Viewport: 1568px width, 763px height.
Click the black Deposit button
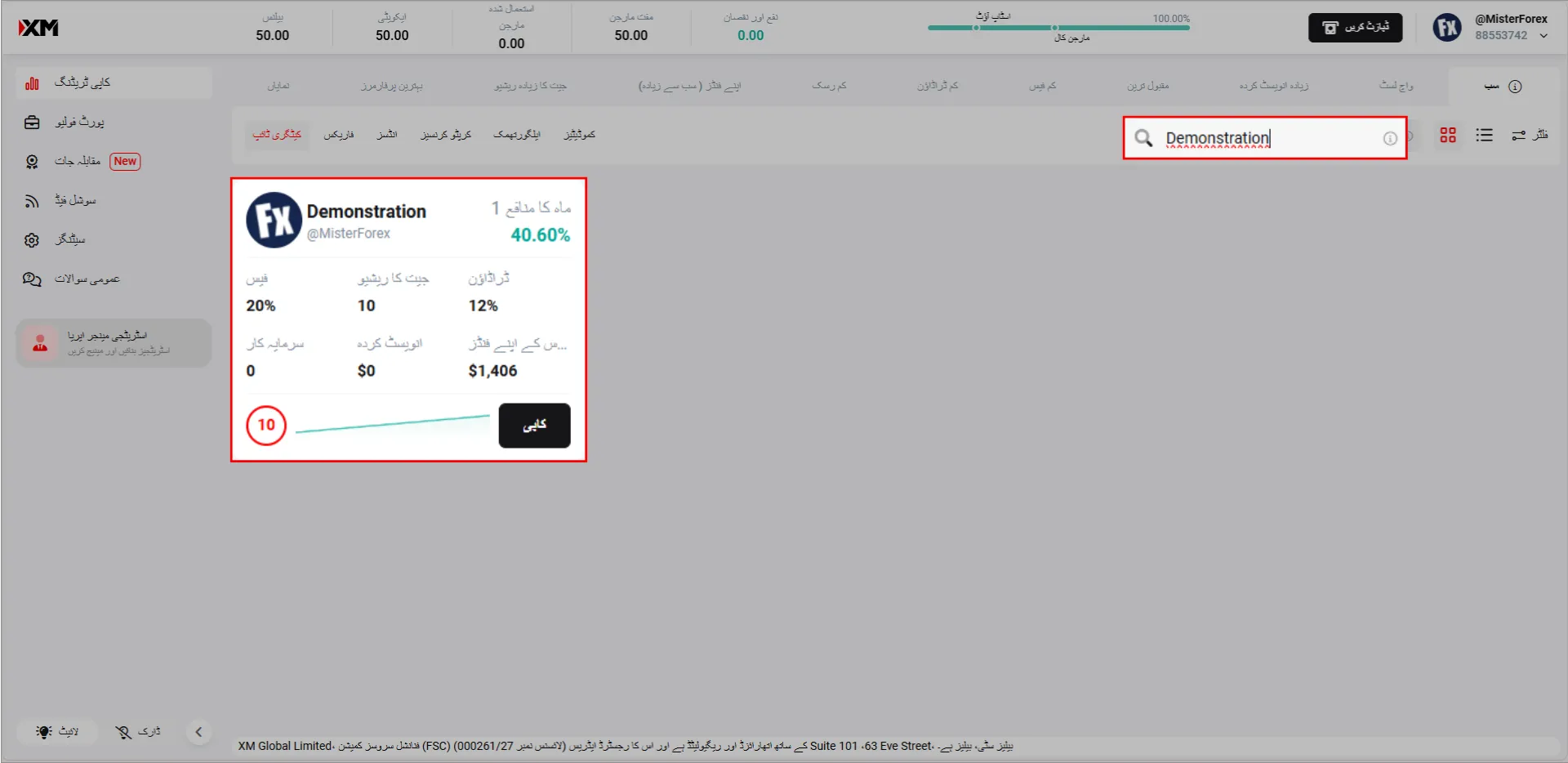[x=1355, y=28]
